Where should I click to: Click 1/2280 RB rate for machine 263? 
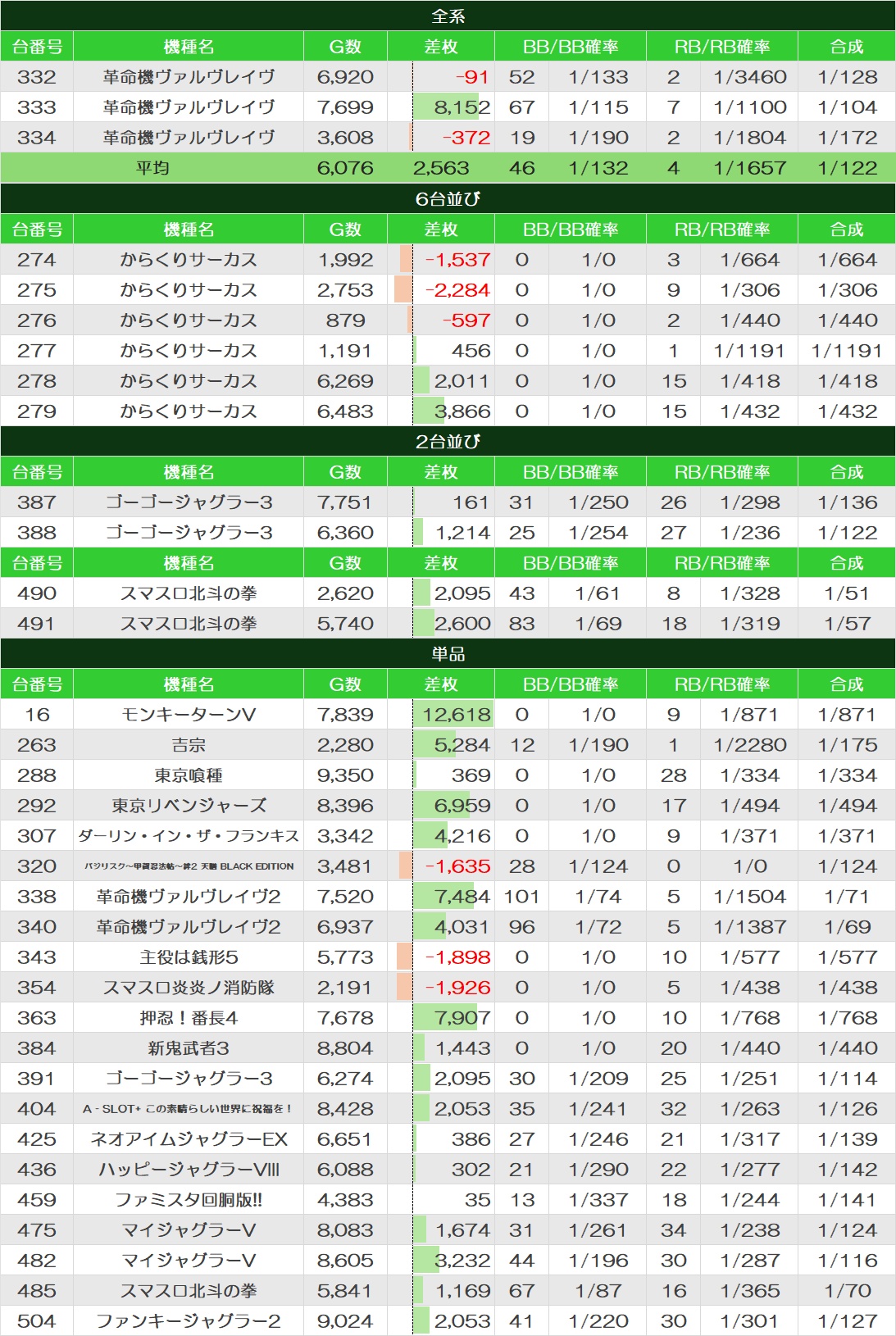749,745
